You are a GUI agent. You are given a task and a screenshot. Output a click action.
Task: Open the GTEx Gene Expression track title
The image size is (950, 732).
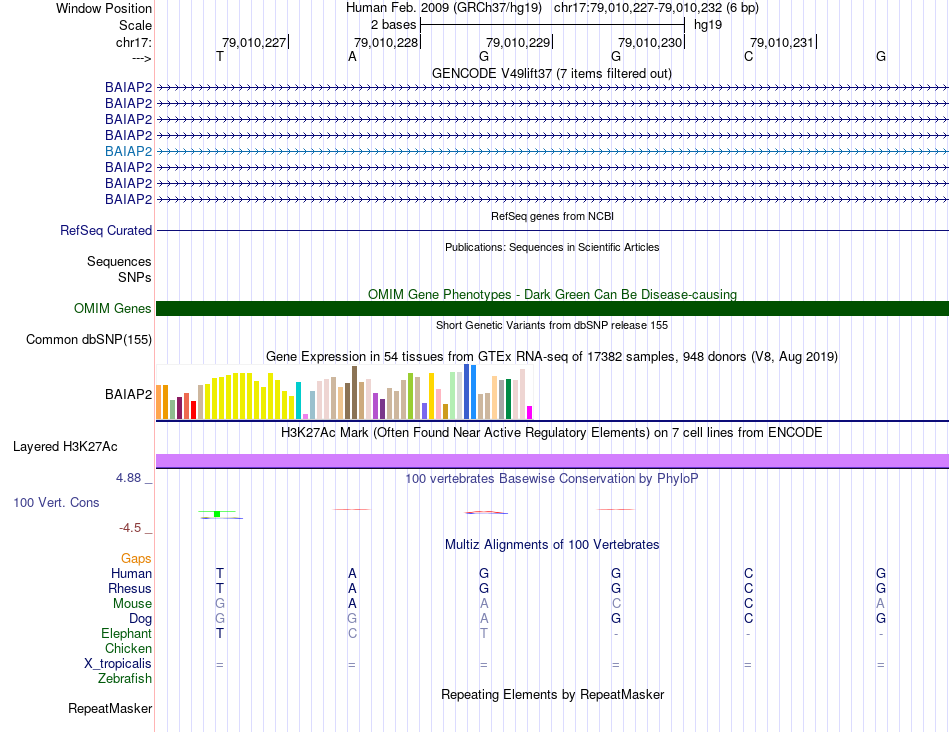coord(552,356)
